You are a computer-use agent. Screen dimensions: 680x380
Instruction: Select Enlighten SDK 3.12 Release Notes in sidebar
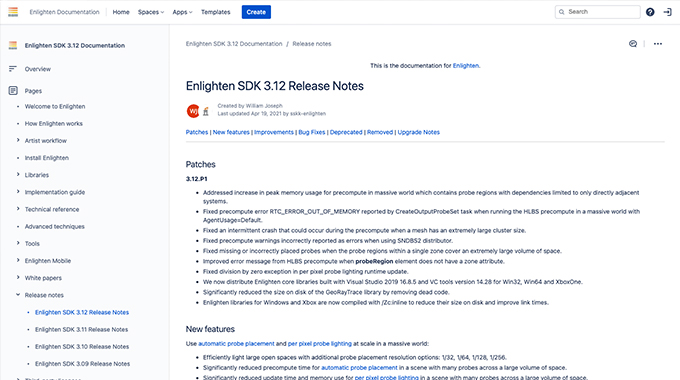pos(82,312)
